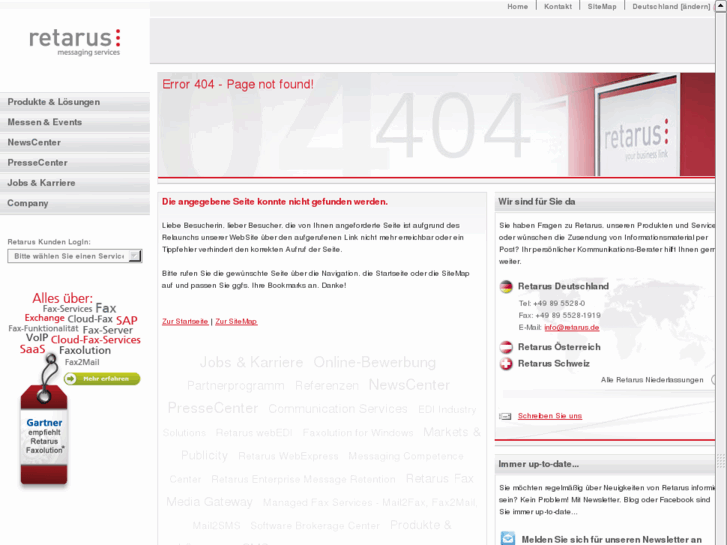Click the Communication Services tag cloud entry
This screenshot has height=545, width=727.
(x=338, y=409)
